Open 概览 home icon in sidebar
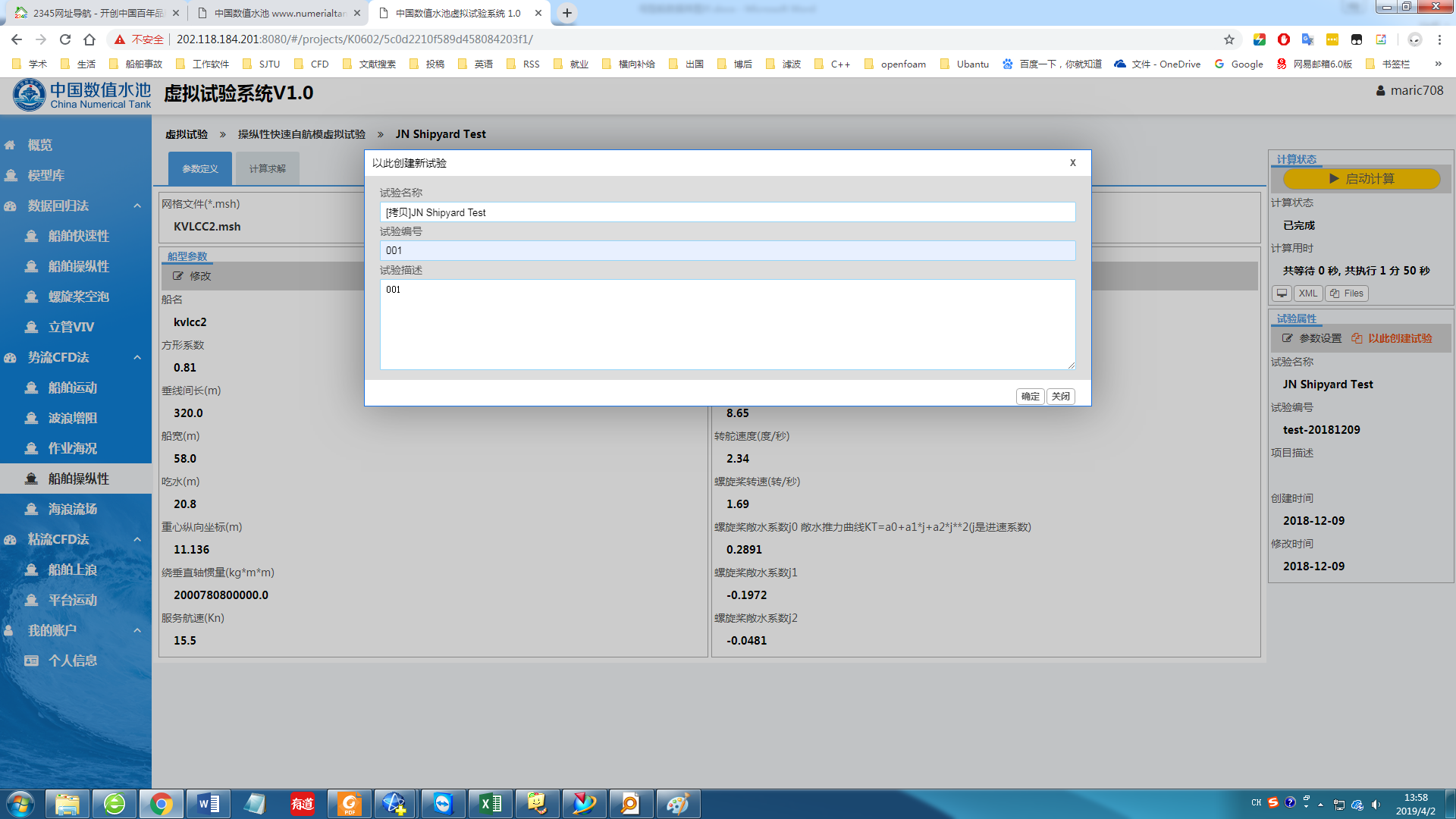1456x819 pixels. 11,145
